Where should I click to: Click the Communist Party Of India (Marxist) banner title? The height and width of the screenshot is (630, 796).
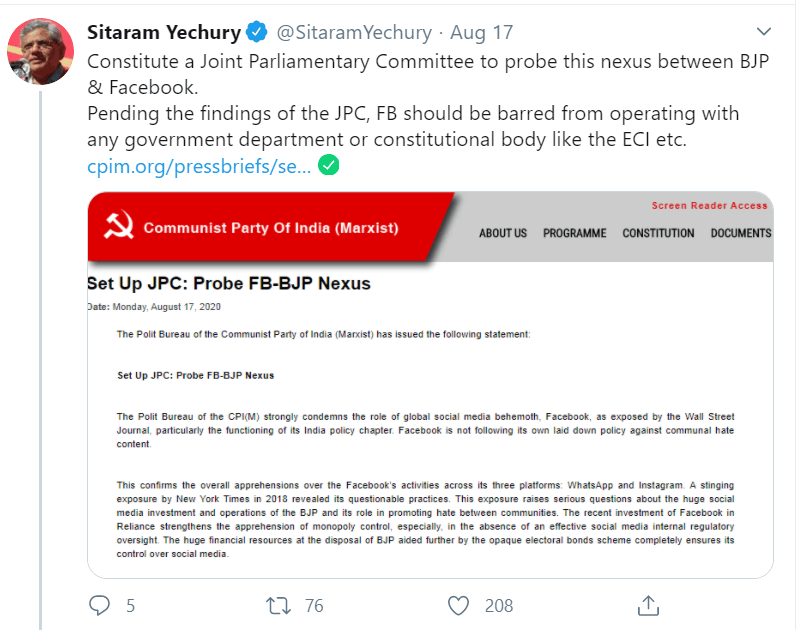tap(270, 228)
